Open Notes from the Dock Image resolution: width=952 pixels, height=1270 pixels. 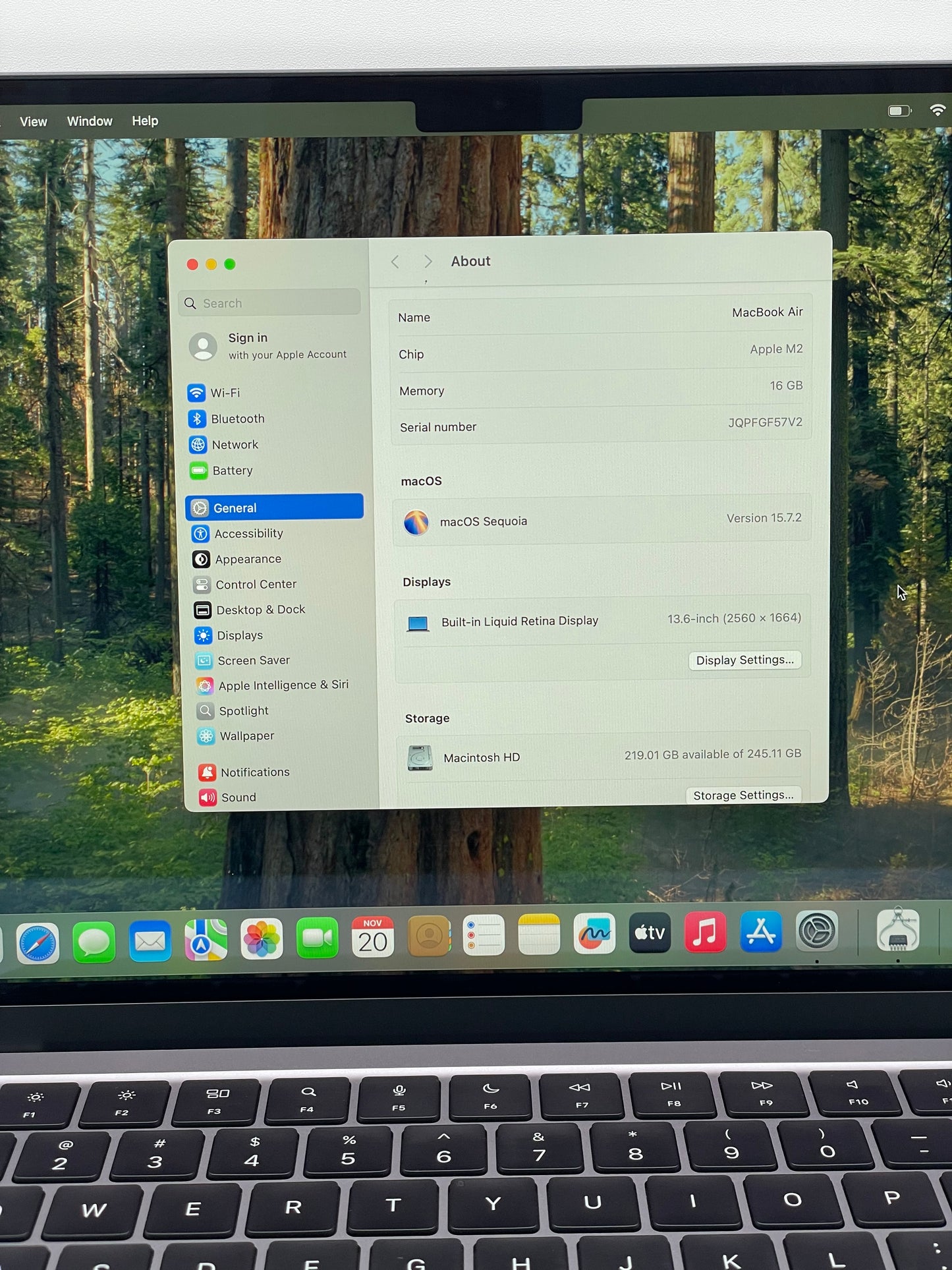[540, 934]
